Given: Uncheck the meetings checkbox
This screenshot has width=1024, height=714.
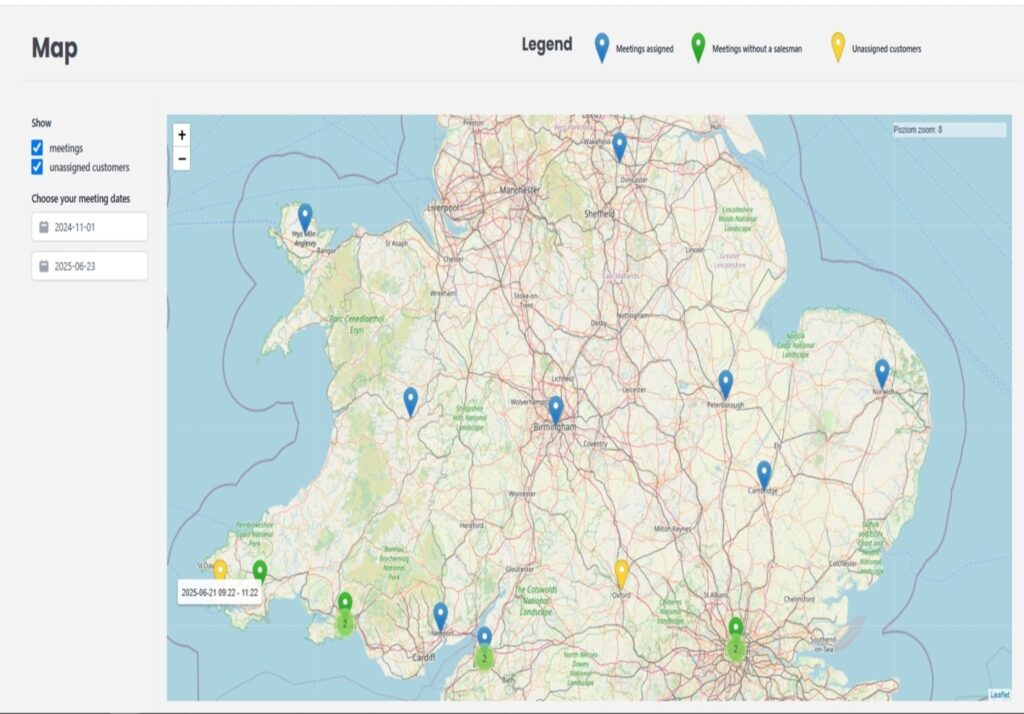Looking at the screenshot, I should (37, 148).
